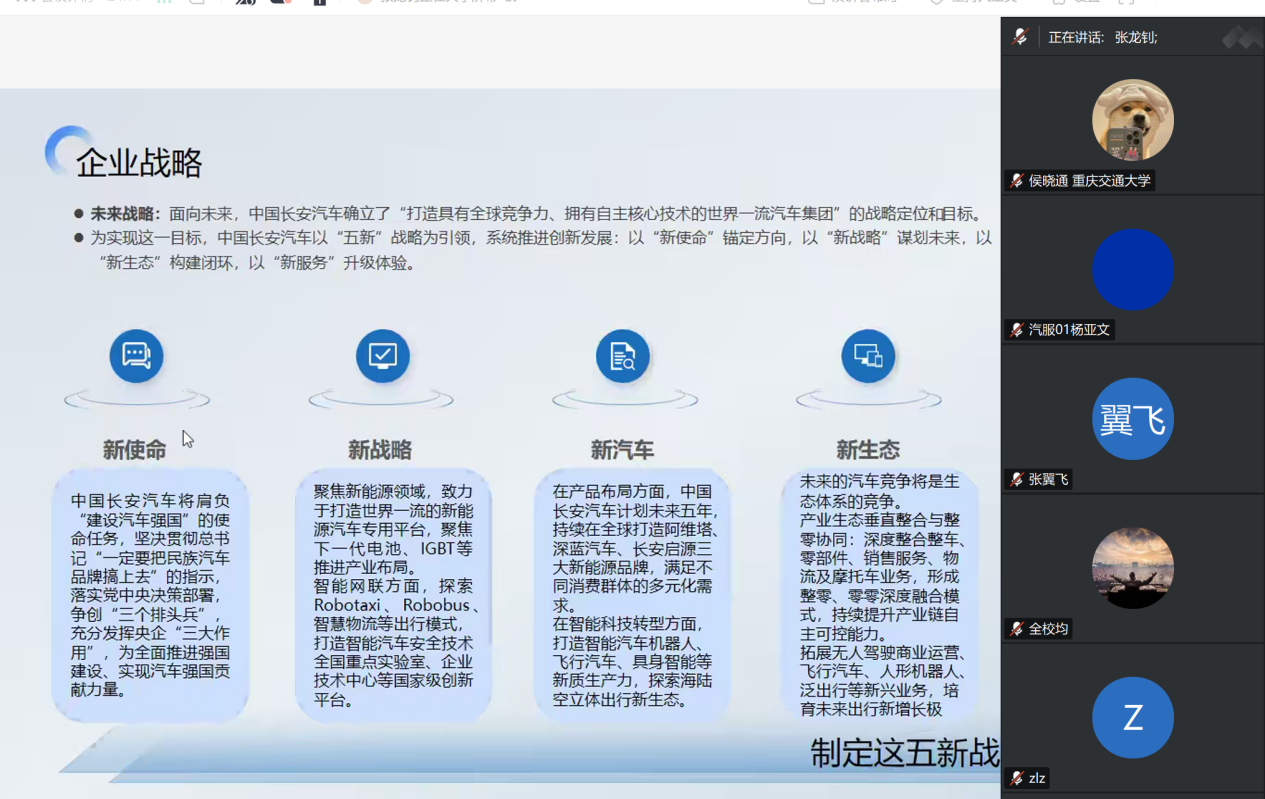Viewport: 1265px width, 799px height.
Task: Click muted mic icon next to zlz
Action: click(1017, 778)
